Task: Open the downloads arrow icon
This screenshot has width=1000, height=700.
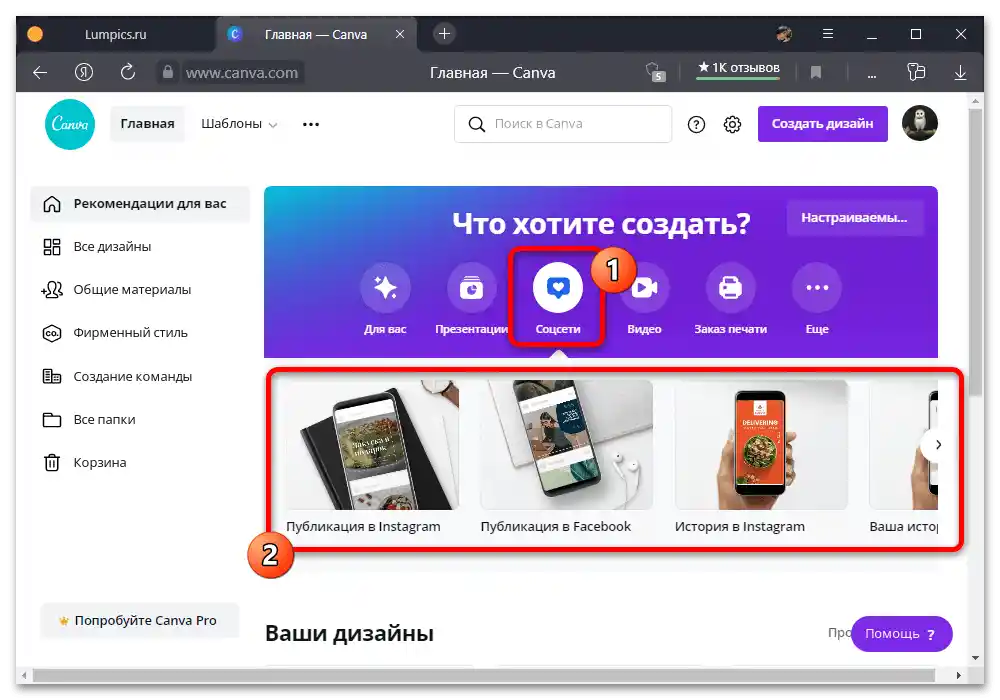Action: point(960,73)
